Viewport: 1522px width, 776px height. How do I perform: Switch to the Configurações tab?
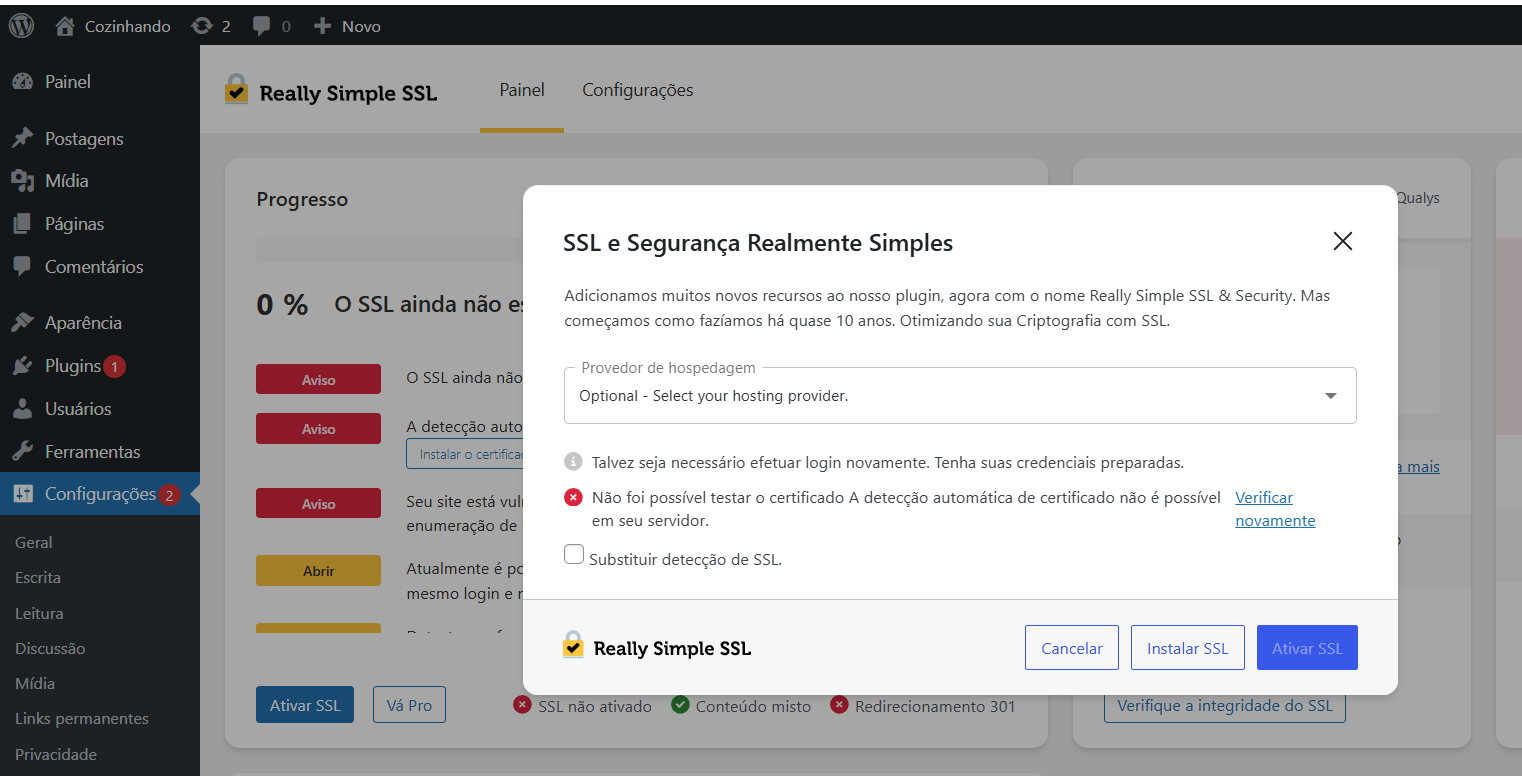(x=638, y=90)
